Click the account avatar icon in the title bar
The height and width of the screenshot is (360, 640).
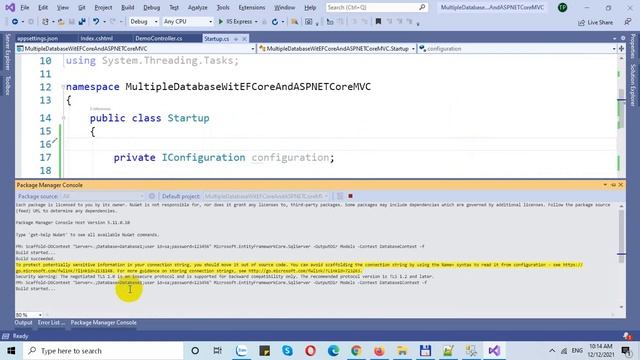click(x=562, y=7)
